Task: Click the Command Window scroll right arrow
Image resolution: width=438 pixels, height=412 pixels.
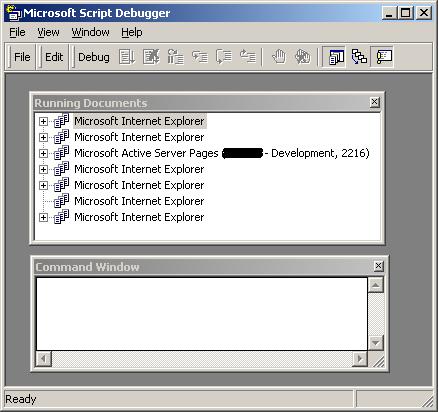Action: [x=360, y=359]
